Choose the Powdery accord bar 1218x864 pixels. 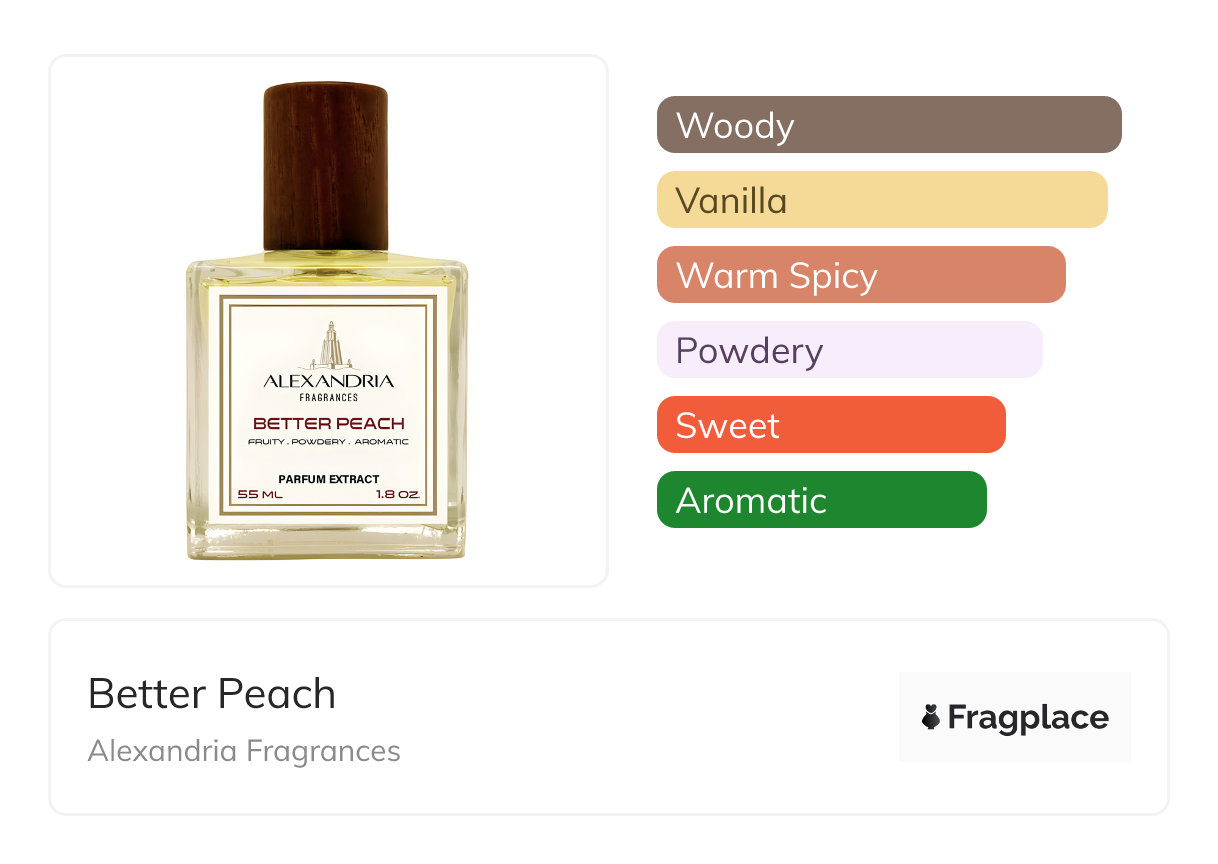tap(850, 350)
